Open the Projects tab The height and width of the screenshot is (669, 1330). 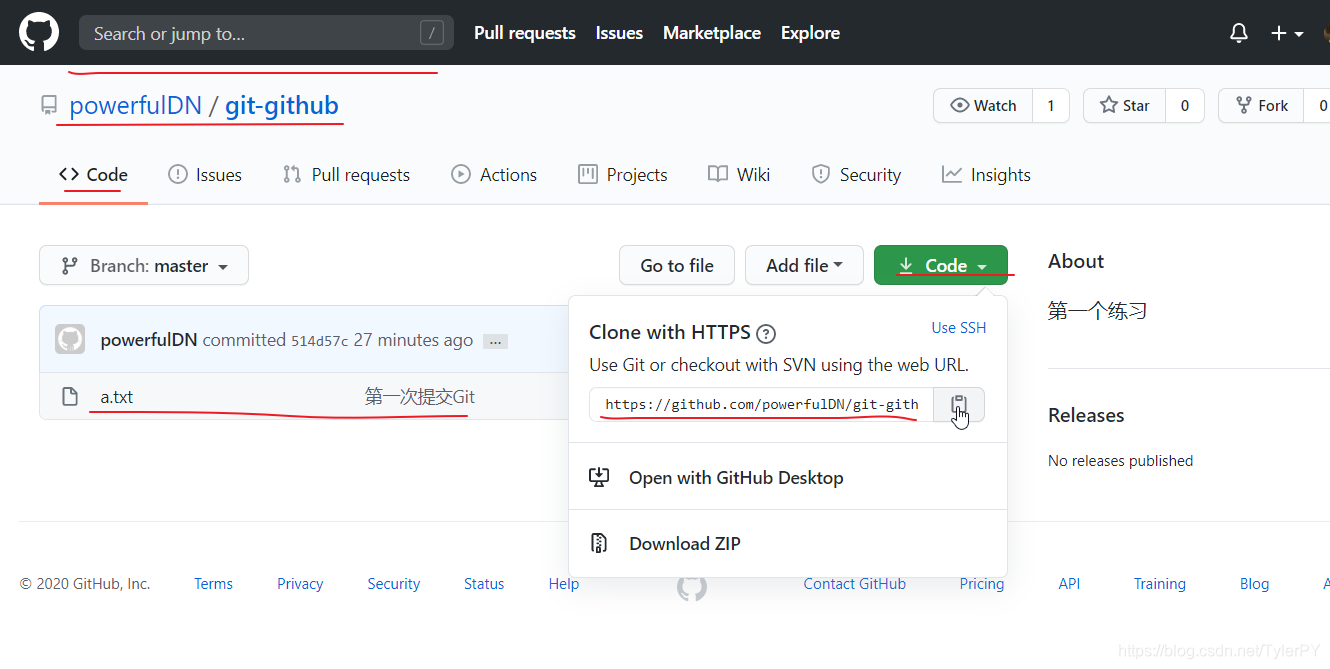click(x=623, y=174)
